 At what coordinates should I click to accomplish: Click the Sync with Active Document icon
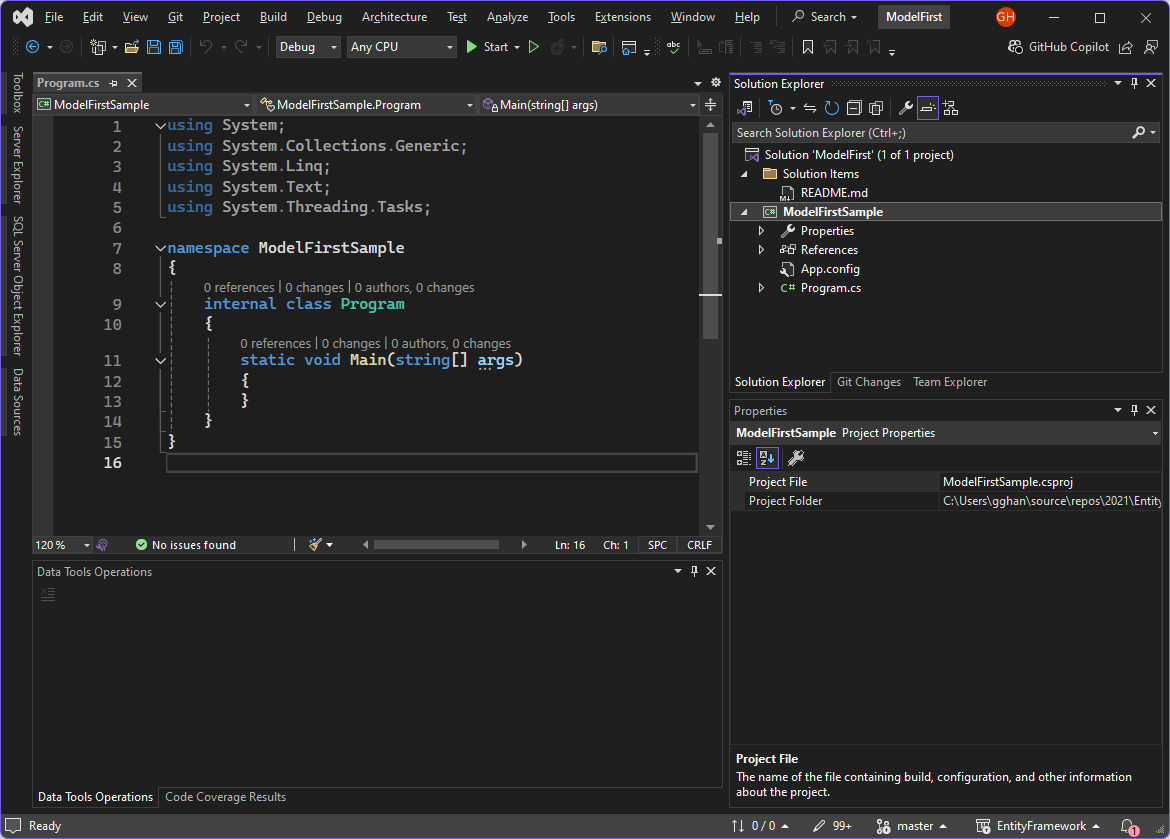(810, 107)
